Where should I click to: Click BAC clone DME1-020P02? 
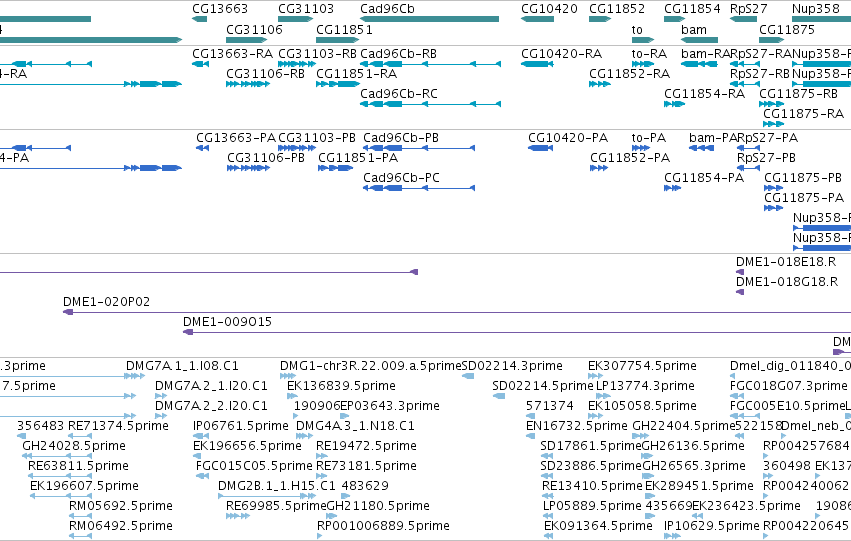tap(106, 302)
